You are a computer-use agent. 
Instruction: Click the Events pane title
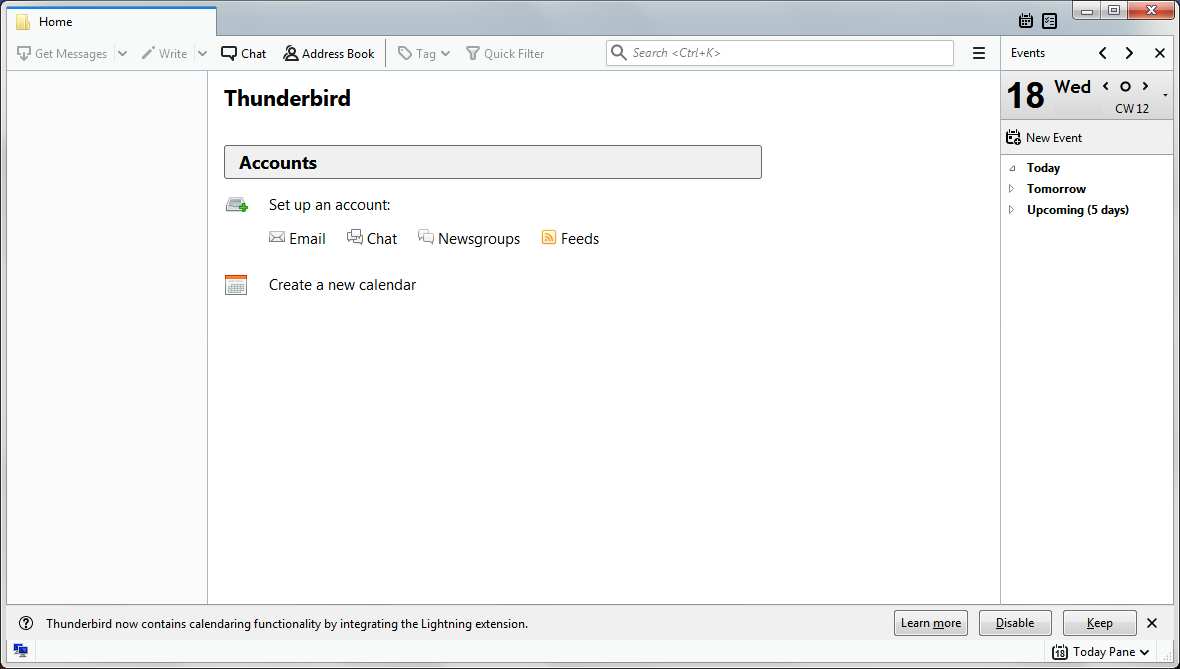click(x=1028, y=53)
